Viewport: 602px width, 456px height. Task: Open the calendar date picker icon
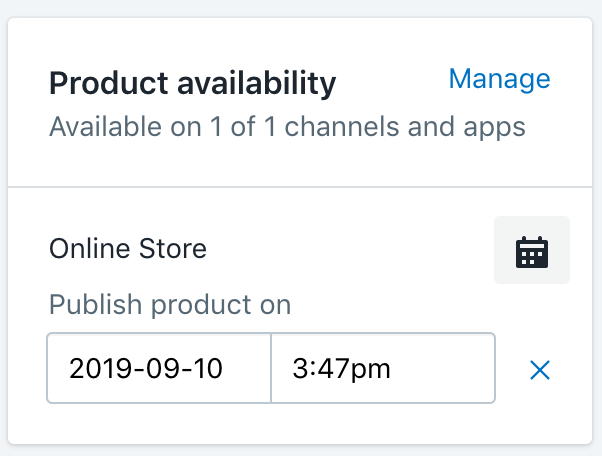[x=532, y=250]
